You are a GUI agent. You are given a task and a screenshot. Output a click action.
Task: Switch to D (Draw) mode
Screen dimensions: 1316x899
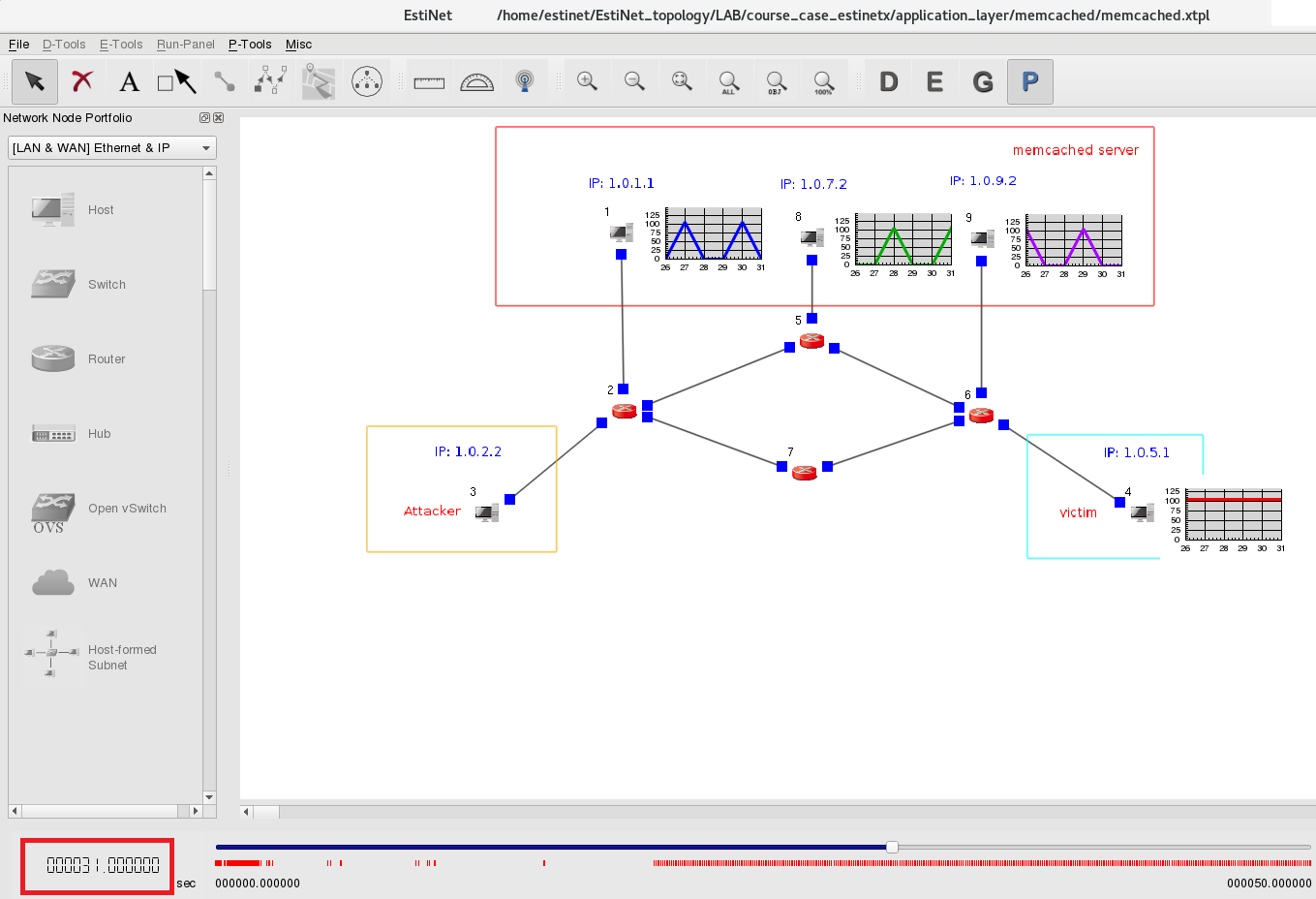888,81
